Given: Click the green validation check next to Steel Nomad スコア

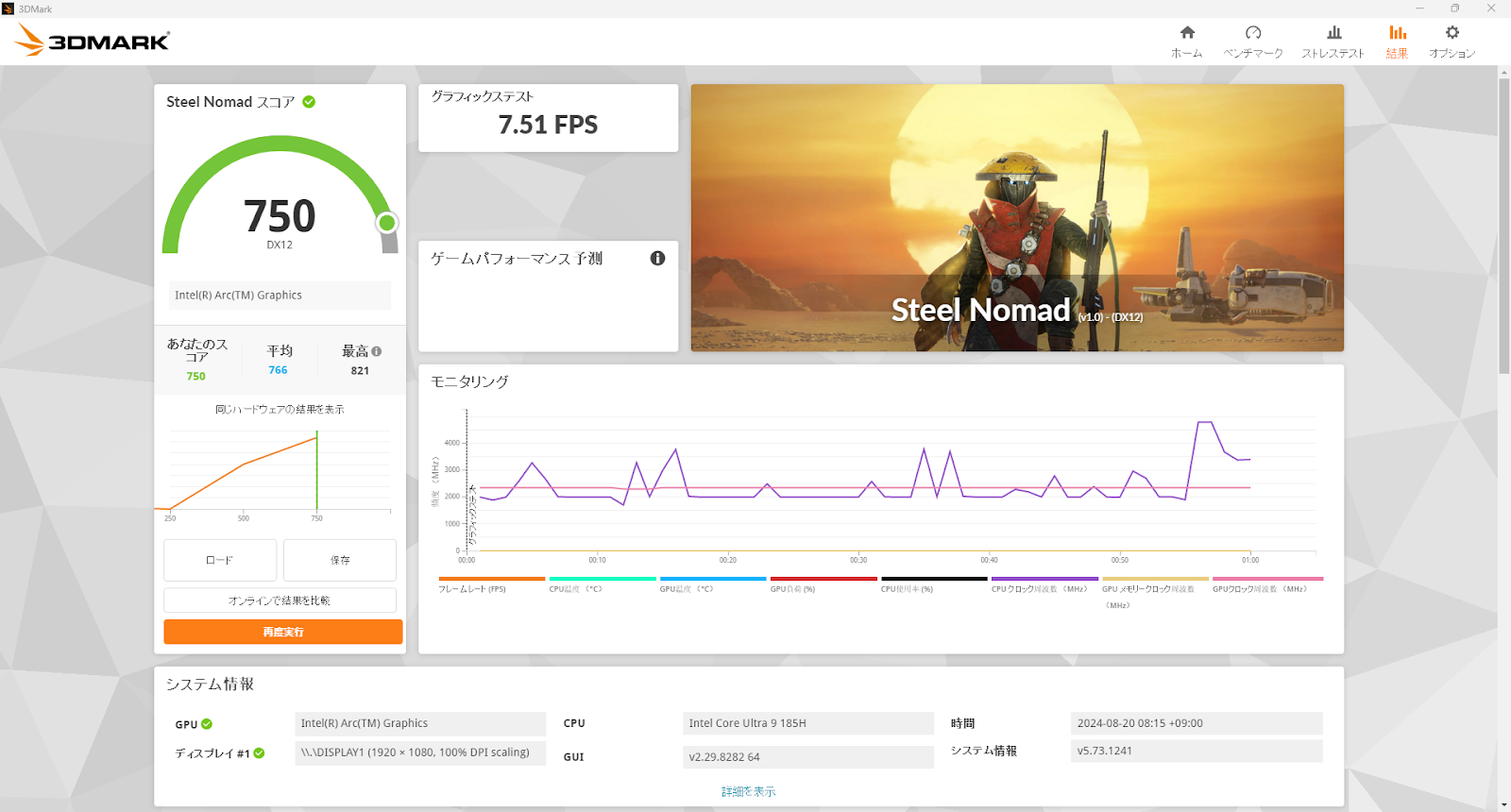Looking at the screenshot, I should pos(309,102).
